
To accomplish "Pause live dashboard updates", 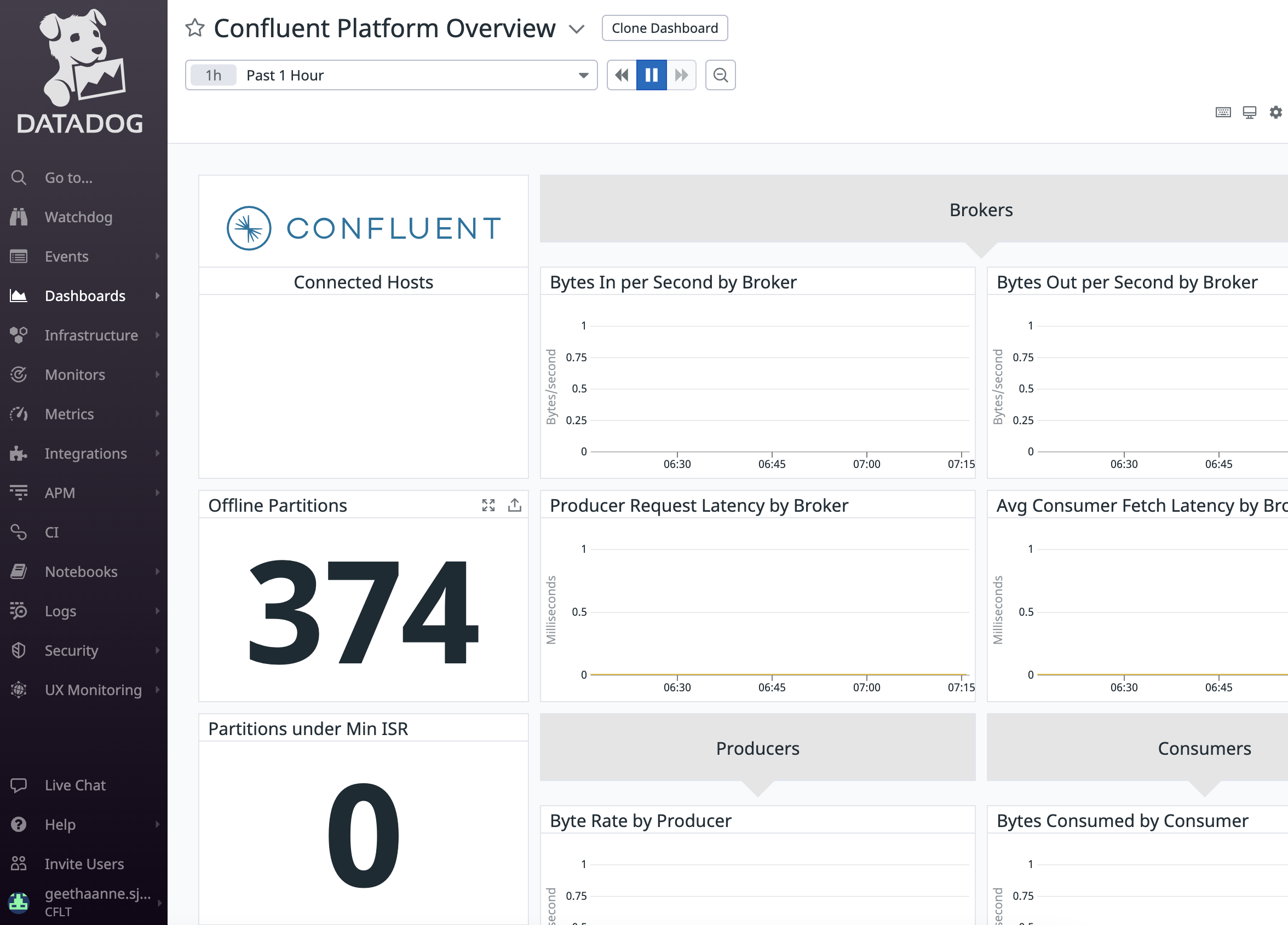I will [651, 75].
